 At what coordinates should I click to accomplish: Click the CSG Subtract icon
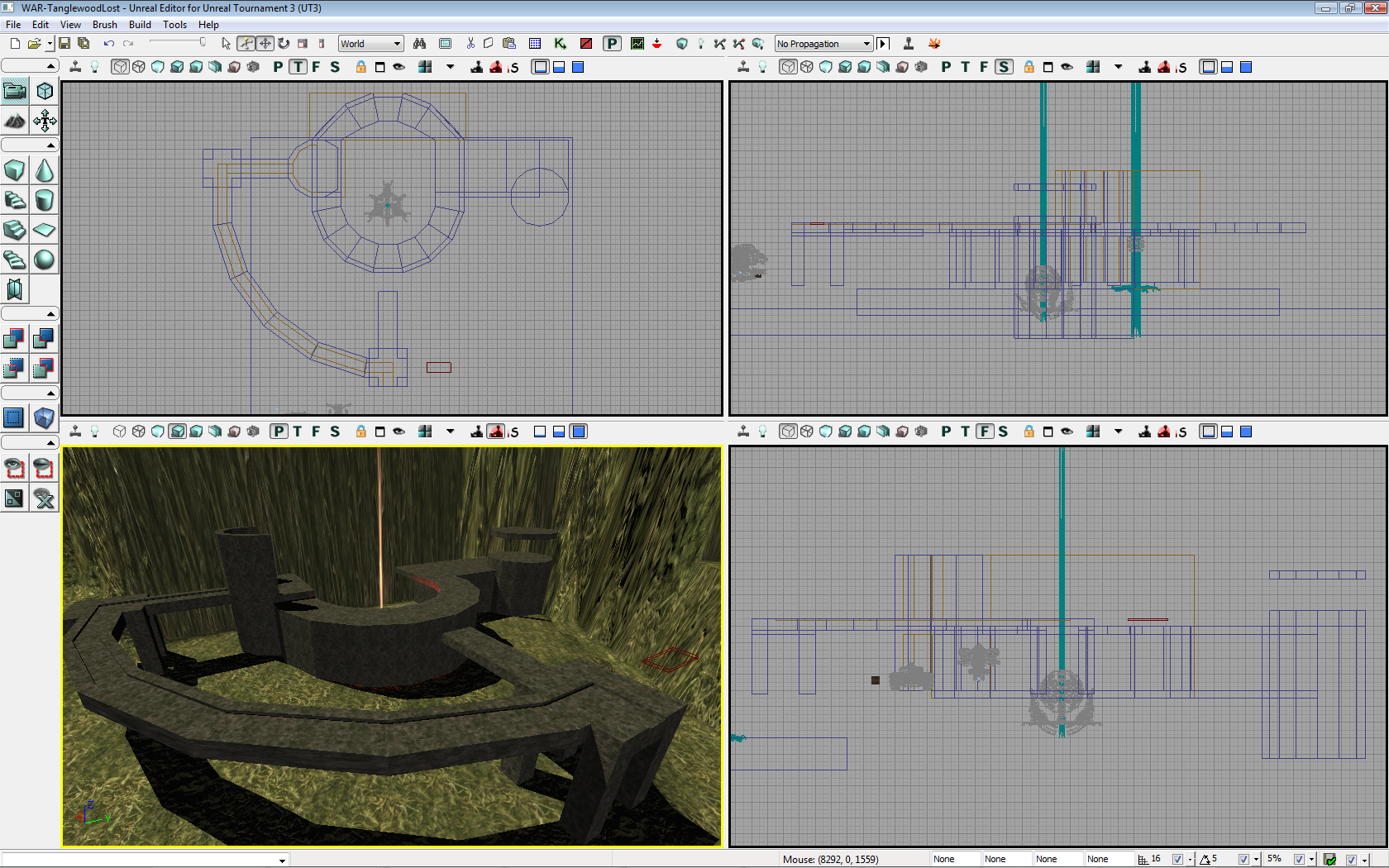45,338
